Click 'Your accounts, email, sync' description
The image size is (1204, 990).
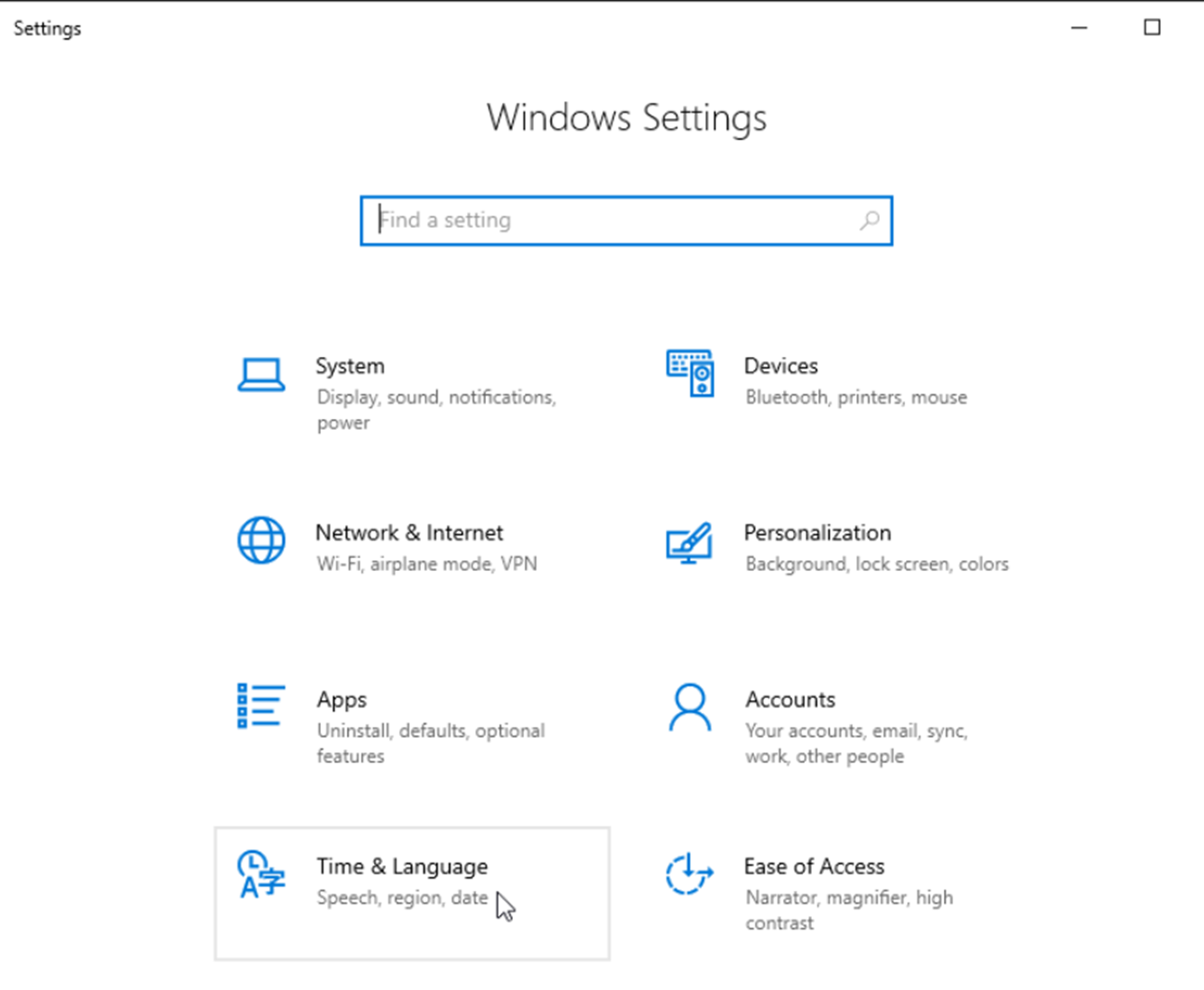pyautogui.click(x=856, y=743)
